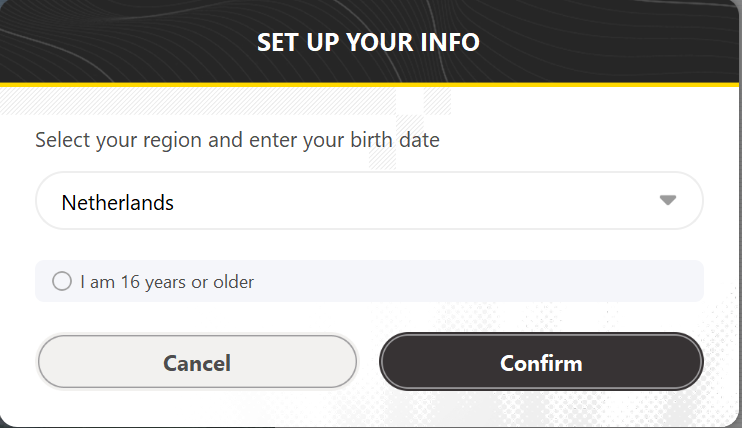The image size is (742, 428).
Task: Cancel the info setup dialog
Action: click(x=197, y=362)
